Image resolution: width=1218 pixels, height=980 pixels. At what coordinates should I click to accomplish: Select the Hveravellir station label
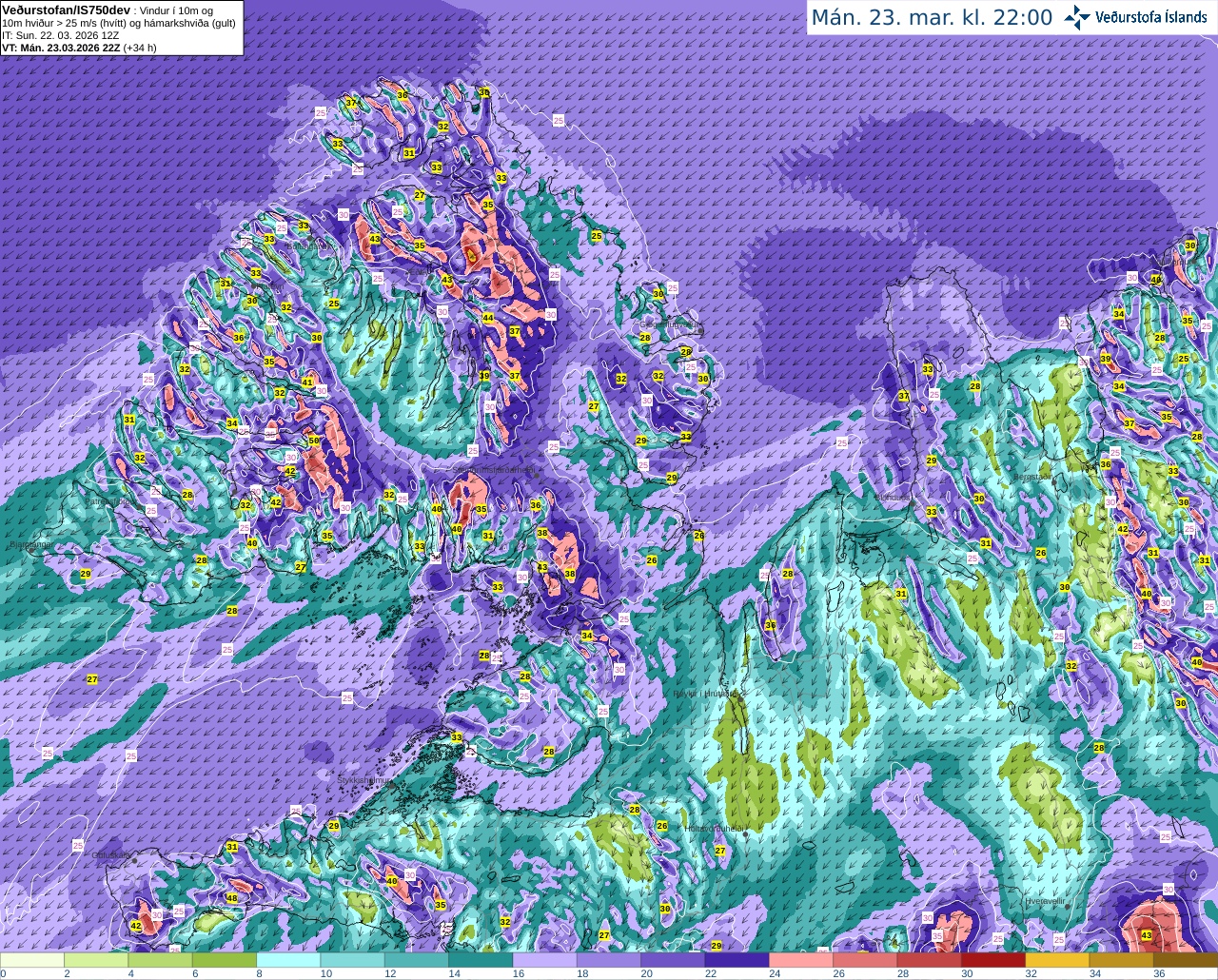[x=1046, y=900]
